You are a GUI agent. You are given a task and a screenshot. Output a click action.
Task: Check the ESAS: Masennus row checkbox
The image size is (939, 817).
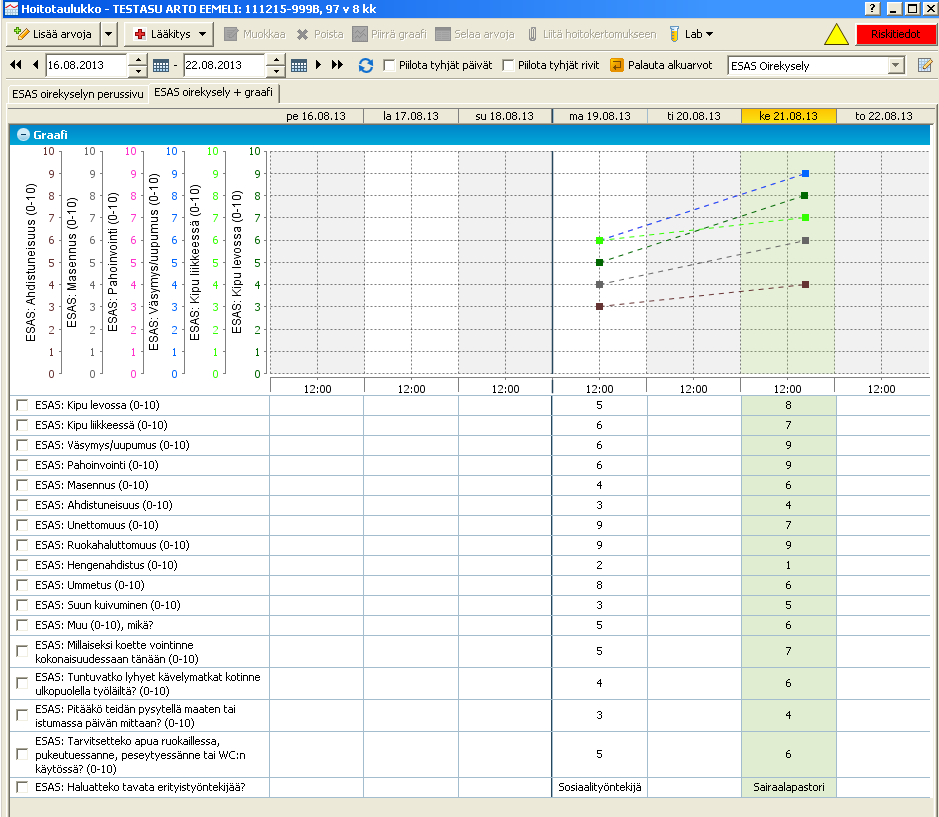pos(22,485)
